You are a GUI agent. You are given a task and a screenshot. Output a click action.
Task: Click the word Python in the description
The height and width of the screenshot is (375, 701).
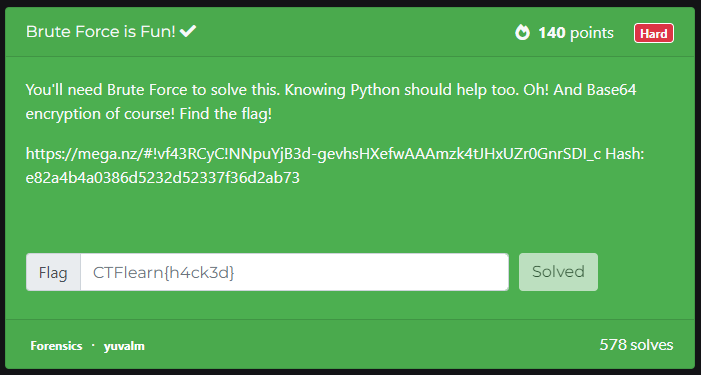click(375, 90)
